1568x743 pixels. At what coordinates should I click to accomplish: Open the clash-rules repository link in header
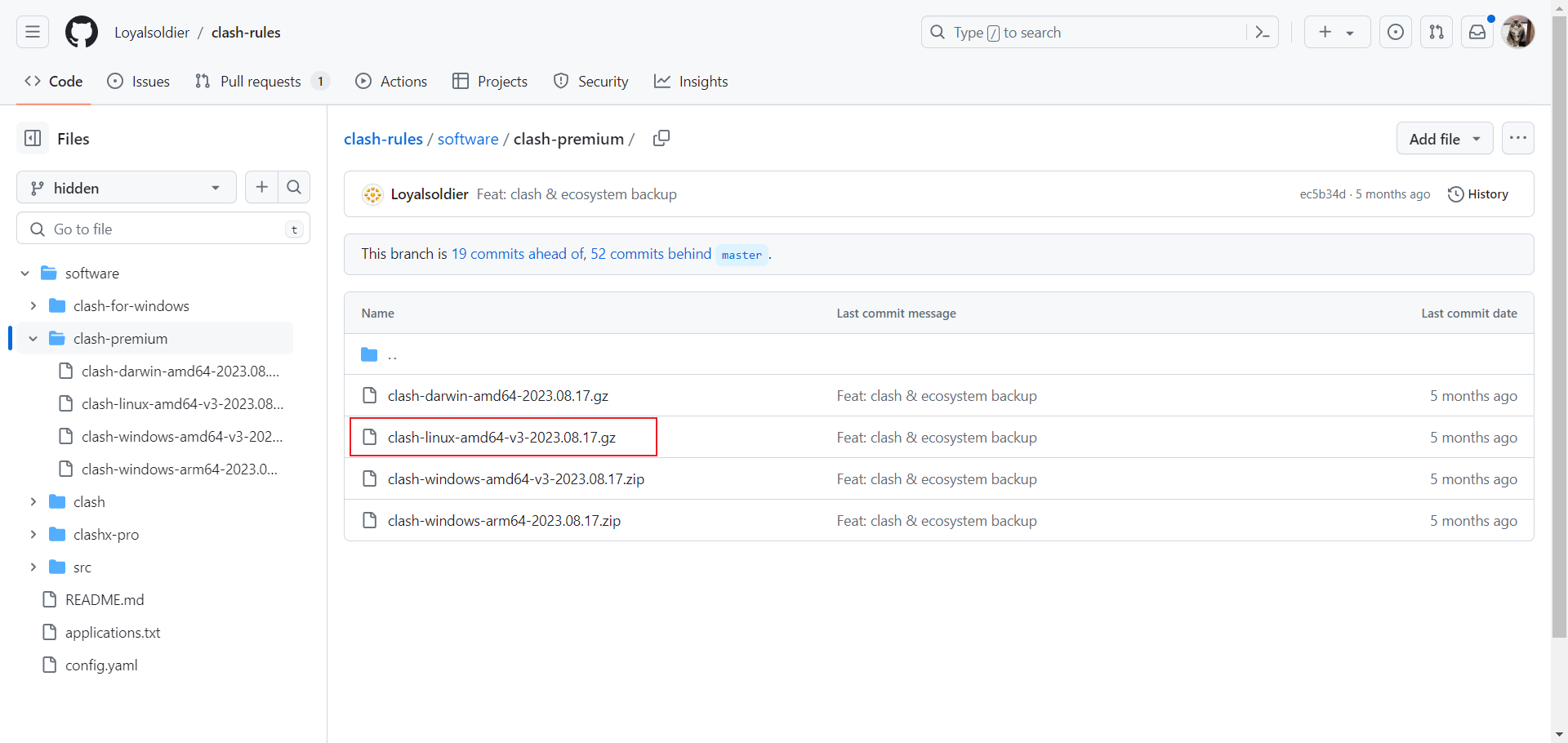pos(246,32)
